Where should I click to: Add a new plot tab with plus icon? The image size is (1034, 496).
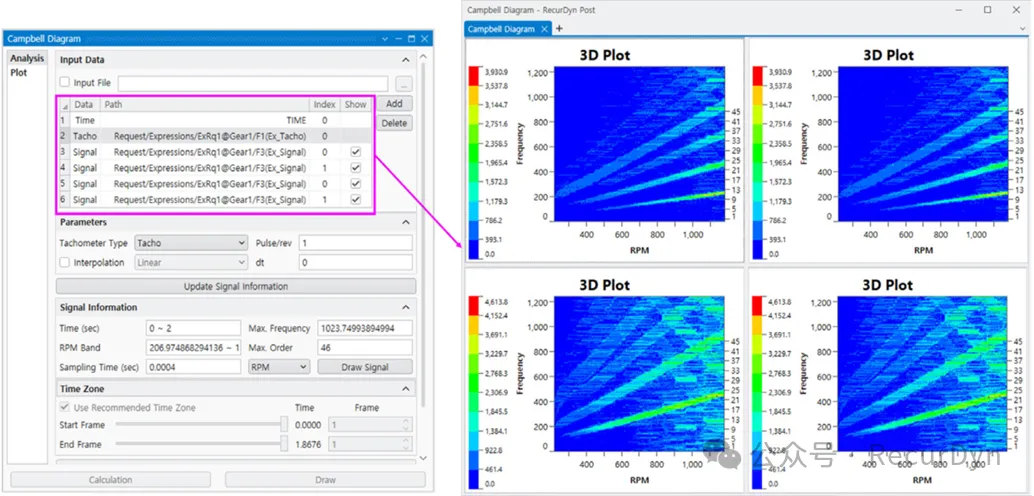[x=560, y=29]
